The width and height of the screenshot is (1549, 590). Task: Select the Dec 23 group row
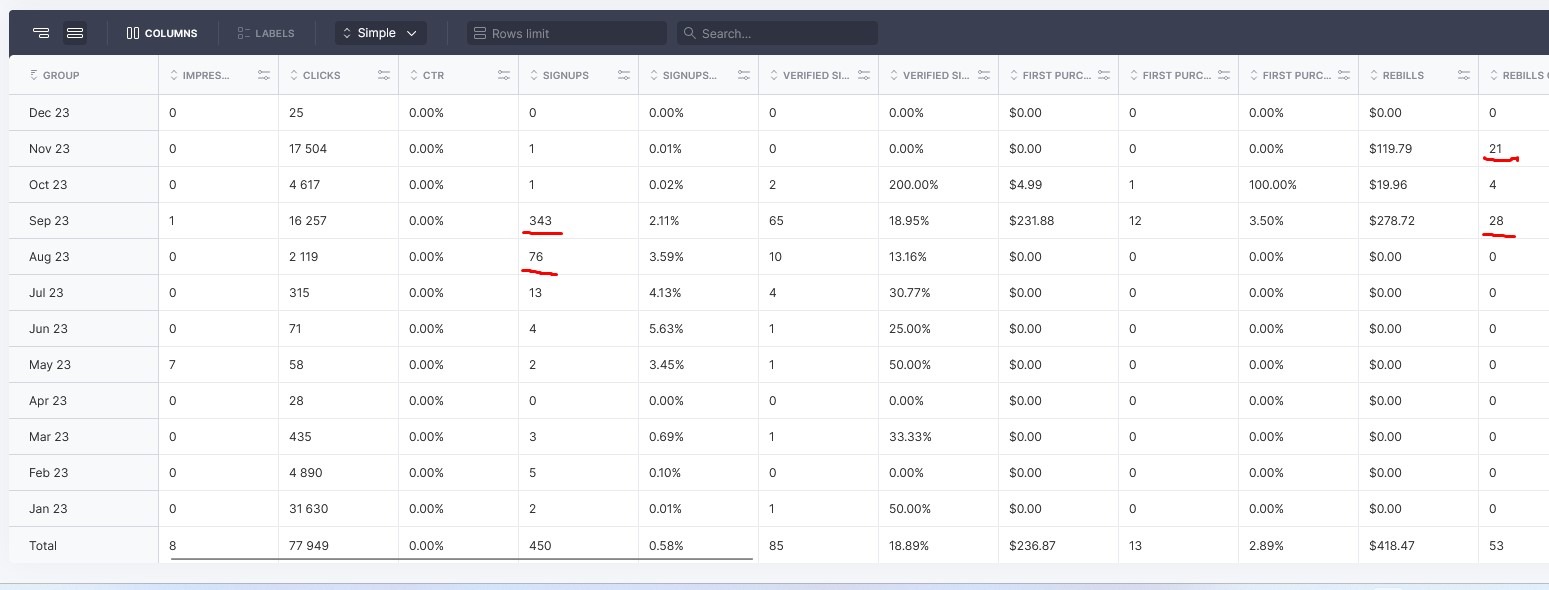tap(49, 113)
